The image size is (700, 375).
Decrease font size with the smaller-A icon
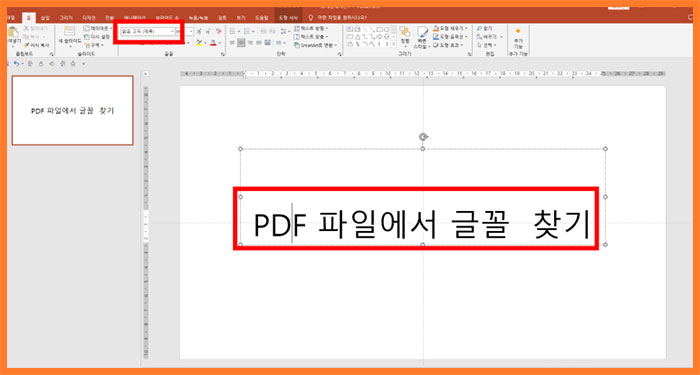click(208, 32)
